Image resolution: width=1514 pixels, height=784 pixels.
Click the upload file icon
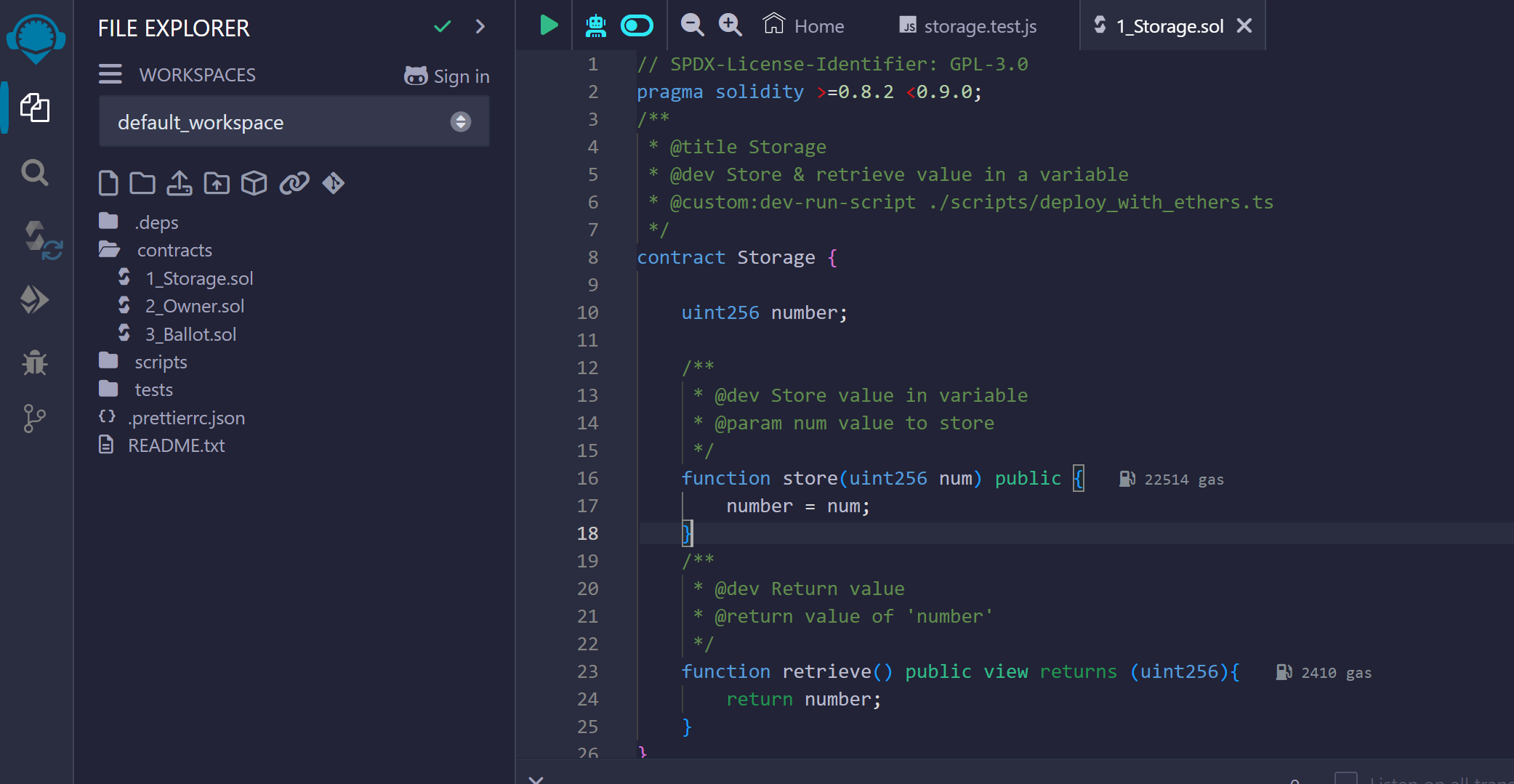click(x=179, y=183)
